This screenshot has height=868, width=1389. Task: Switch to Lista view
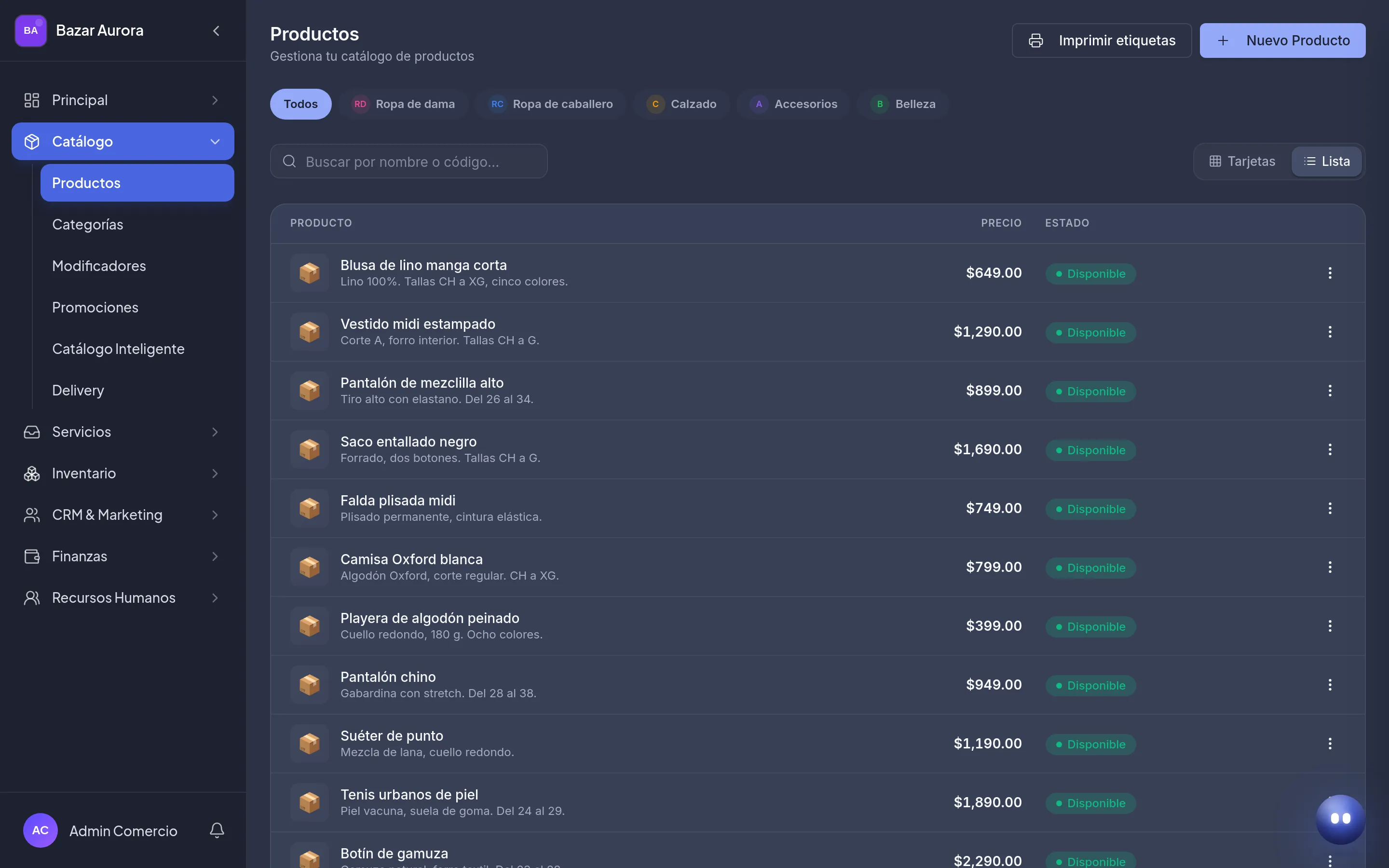pyautogui.click(x=1326, y=162)
